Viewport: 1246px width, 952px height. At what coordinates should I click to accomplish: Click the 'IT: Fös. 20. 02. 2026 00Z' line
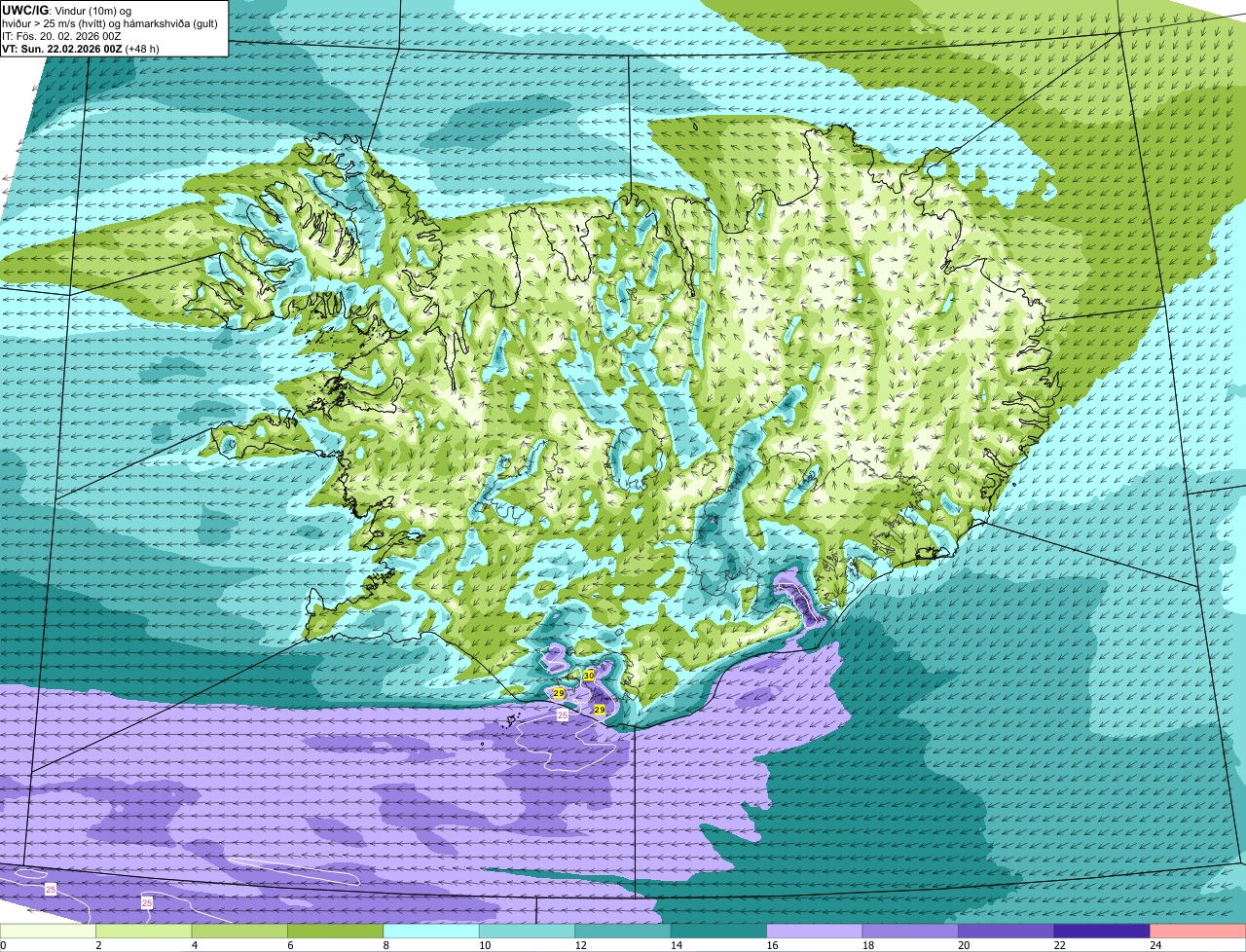(x=62, y=35)
